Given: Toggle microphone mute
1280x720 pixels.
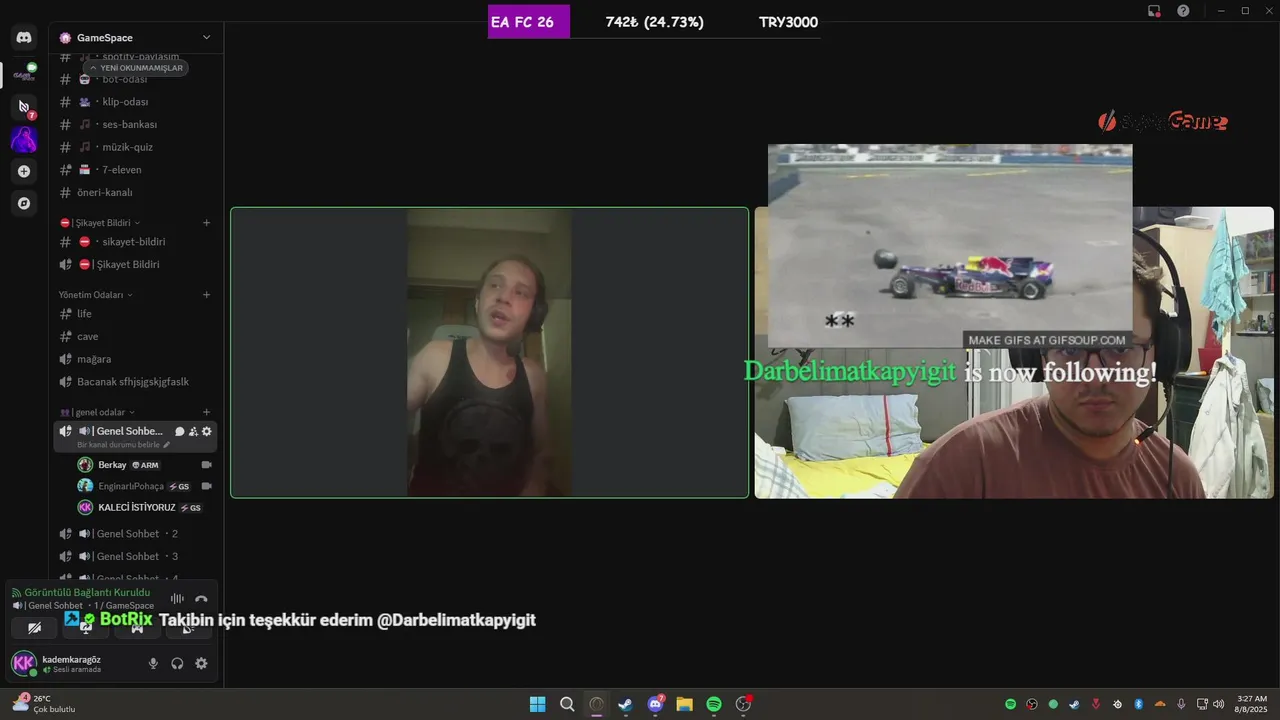Looking at the screenshot, I should 153,663.
